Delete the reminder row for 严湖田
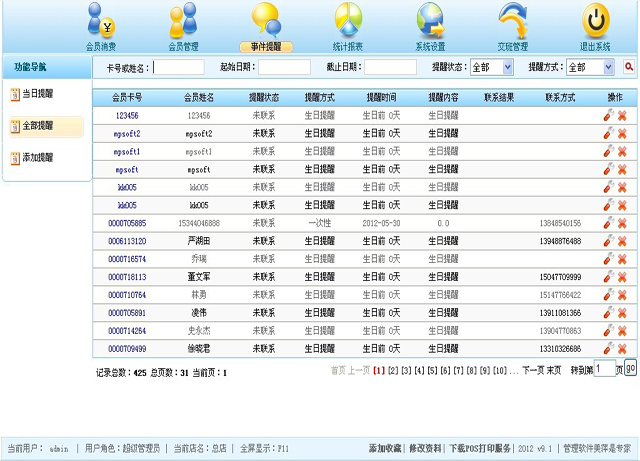 tap(622, 241)
